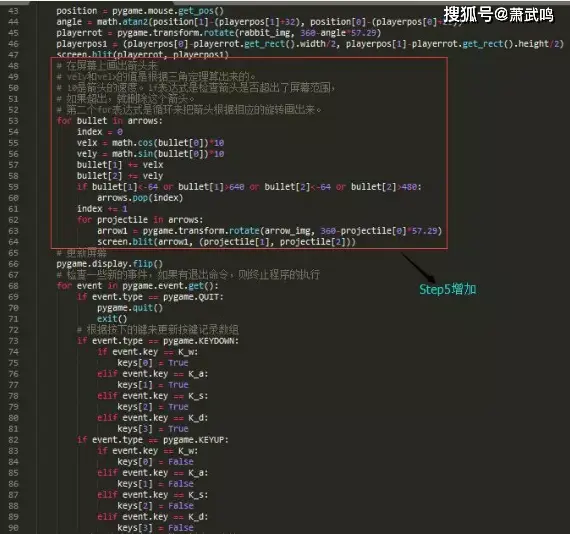The width and height of the screenshot is (570, 534).
Task: Click gutter line number 82
Action: (13, 440)
